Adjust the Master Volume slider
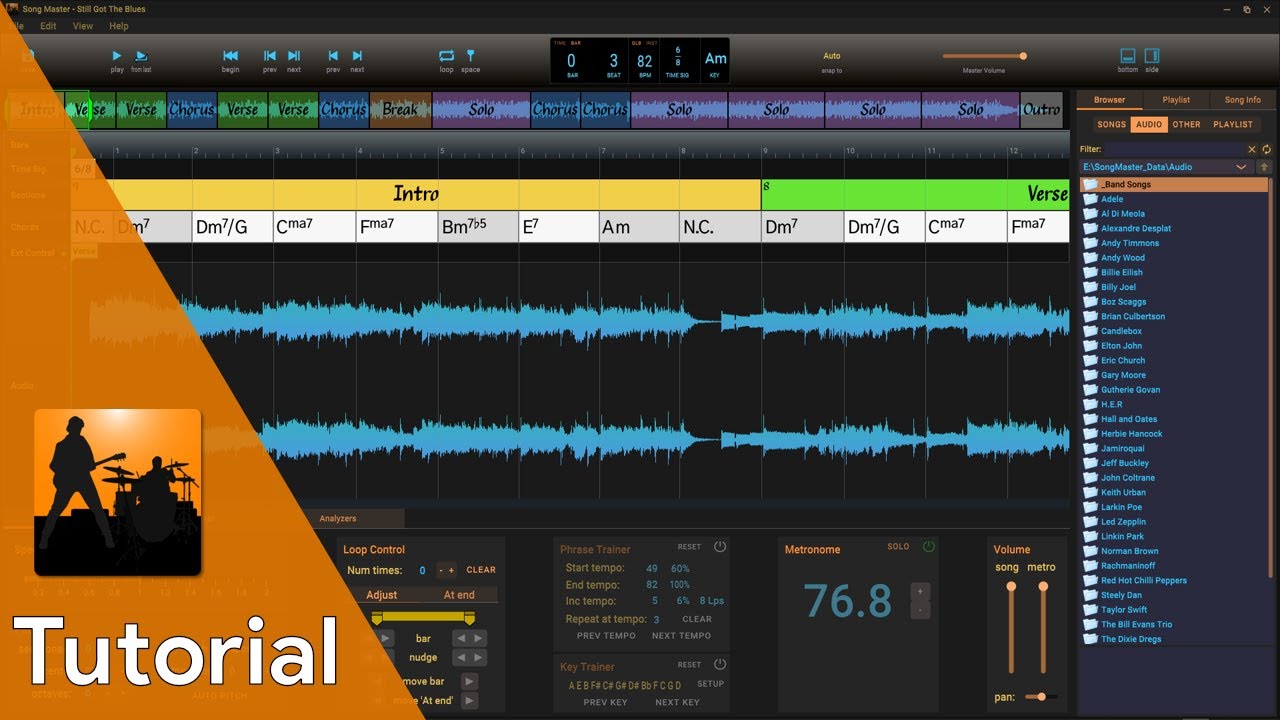1280x720 pixels. pyautogui.click(x=984, y=56)
